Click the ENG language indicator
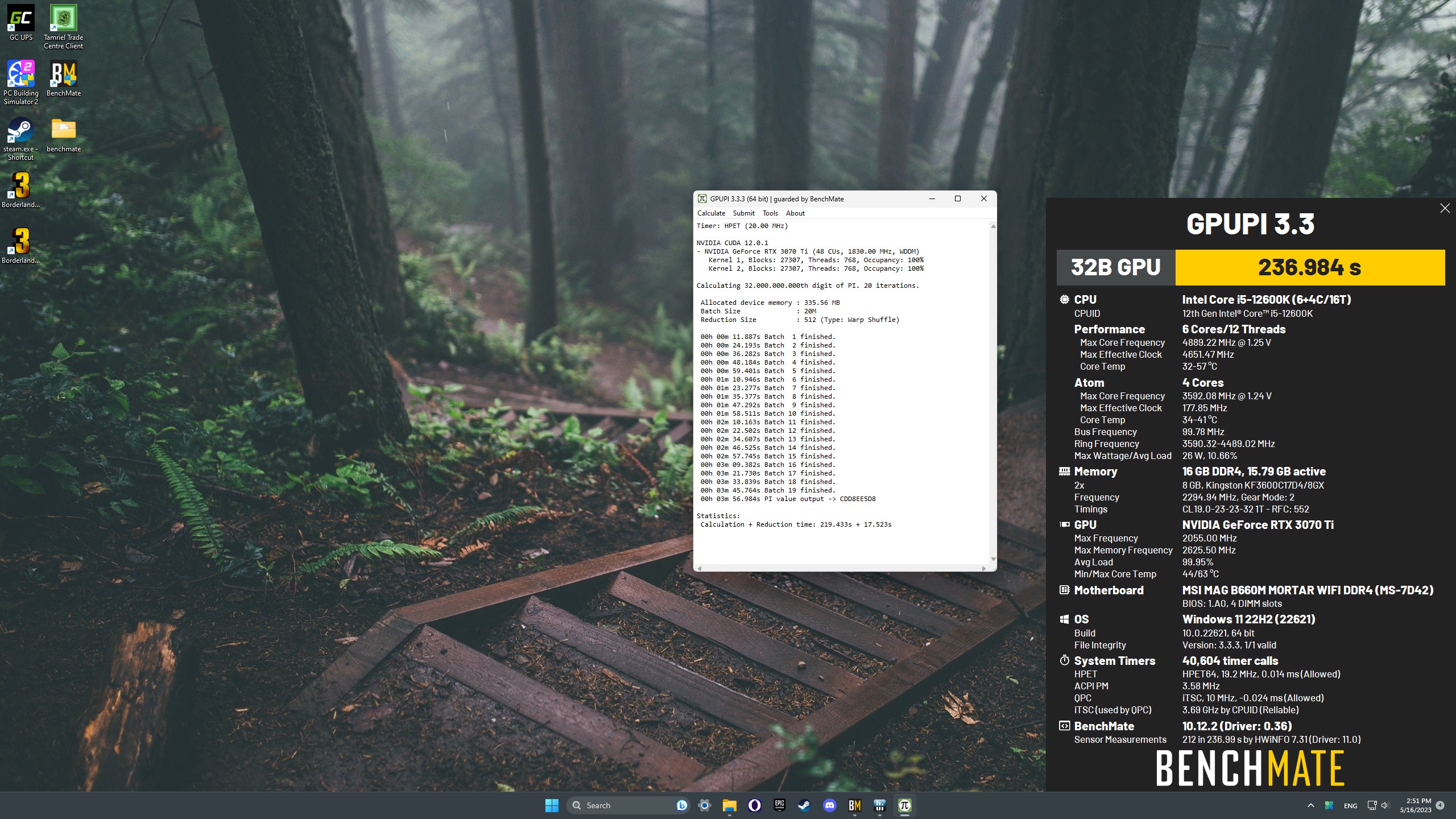Screen dimensions: 1456x819 1351,806
